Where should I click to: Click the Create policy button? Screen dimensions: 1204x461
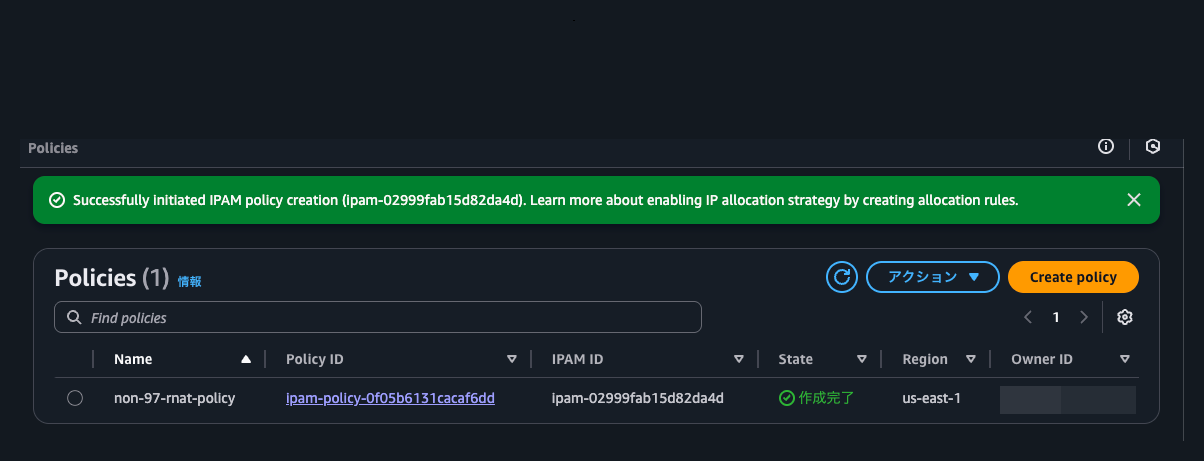1074,277
